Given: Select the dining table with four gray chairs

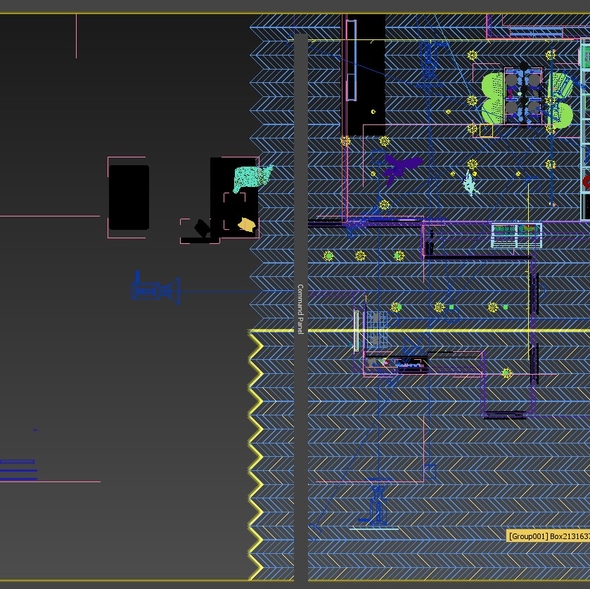Looking at the screenshot, I should 523,96.
